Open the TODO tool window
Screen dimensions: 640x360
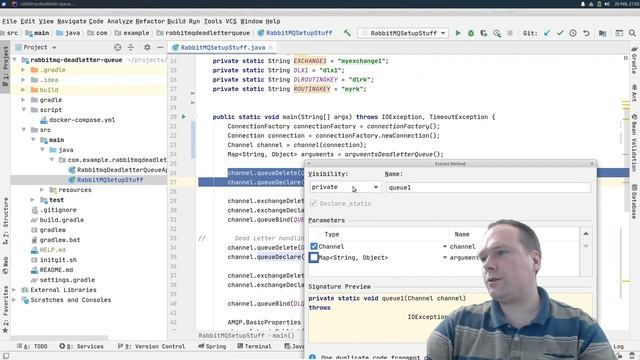[x=32, y=346]
